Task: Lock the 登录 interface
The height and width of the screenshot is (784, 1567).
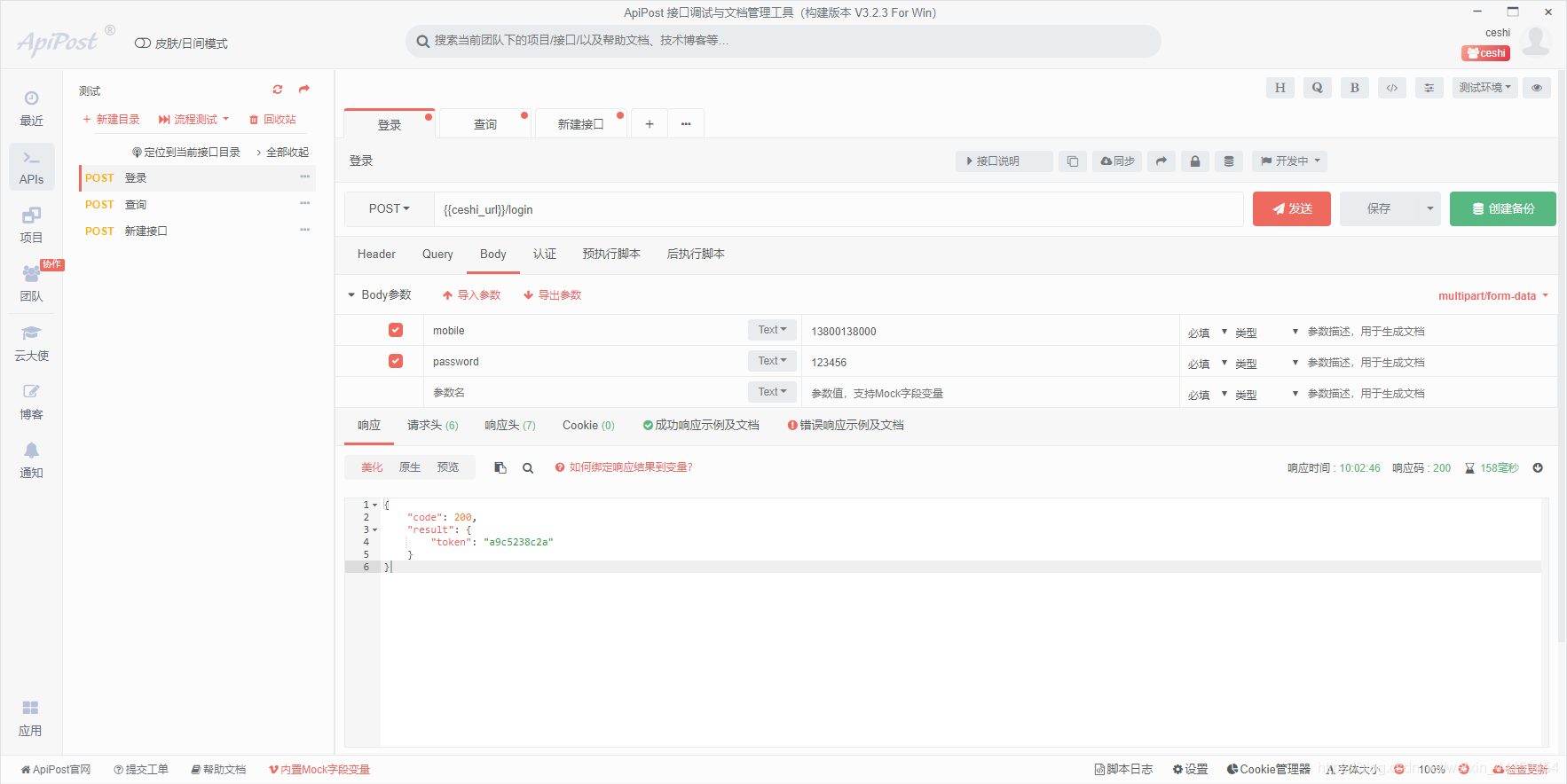Action: 1195,161
